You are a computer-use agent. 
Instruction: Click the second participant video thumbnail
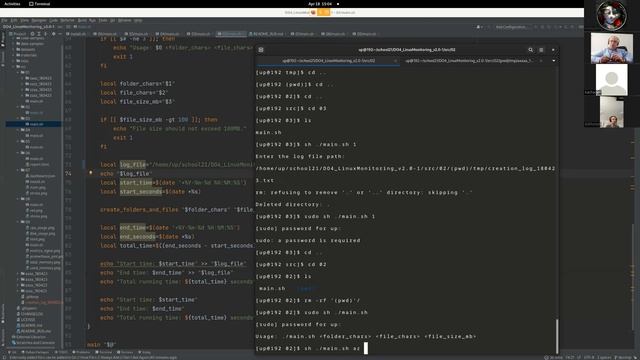point(611,48)
